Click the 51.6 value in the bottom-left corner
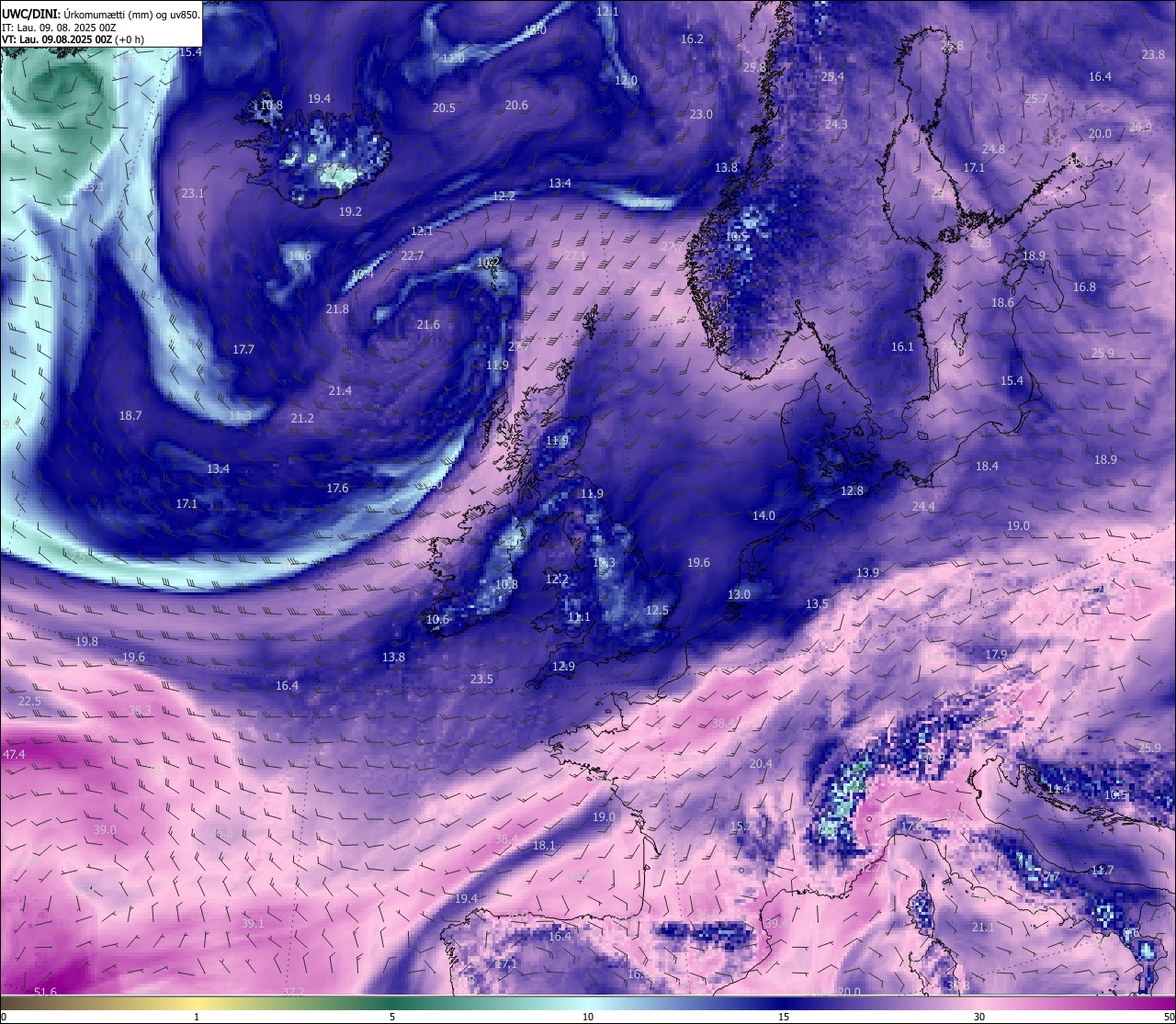 tap(45, 993)
